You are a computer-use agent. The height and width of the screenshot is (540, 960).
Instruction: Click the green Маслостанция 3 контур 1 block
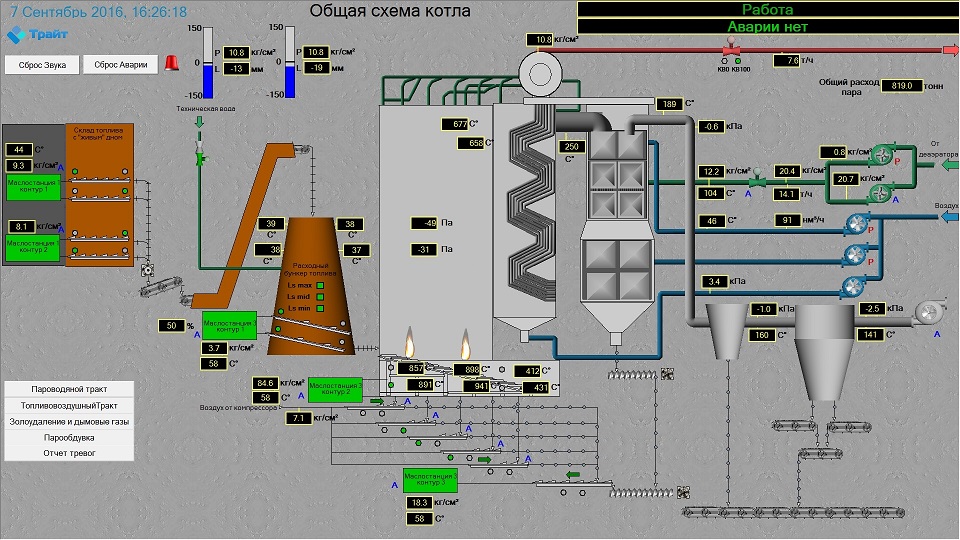pos(229,325)
